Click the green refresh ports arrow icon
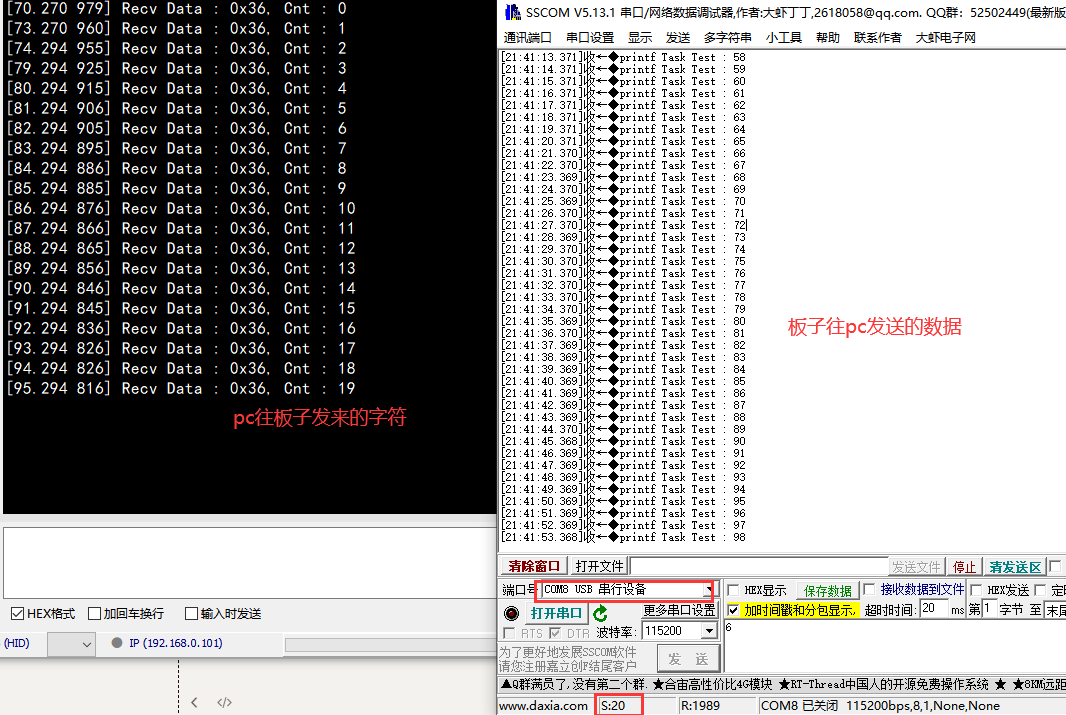Viewport: 1066px width, 715px height. (600, 614)
